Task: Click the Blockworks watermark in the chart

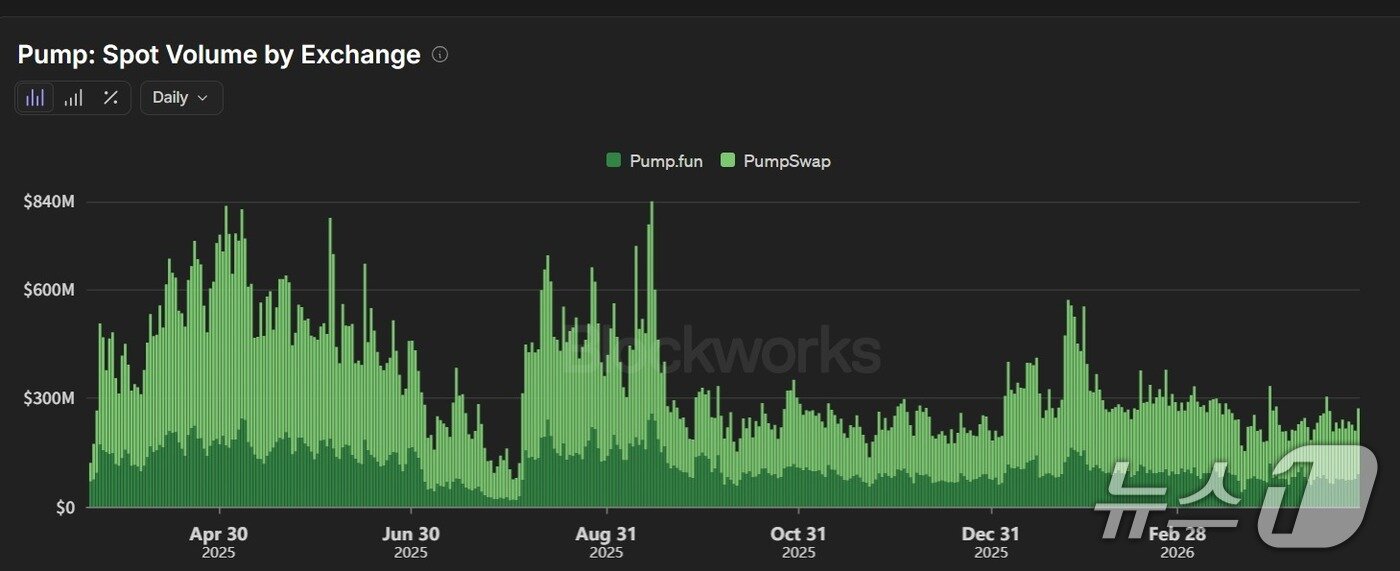Action: pyautogui.click(x=722, y=352)
